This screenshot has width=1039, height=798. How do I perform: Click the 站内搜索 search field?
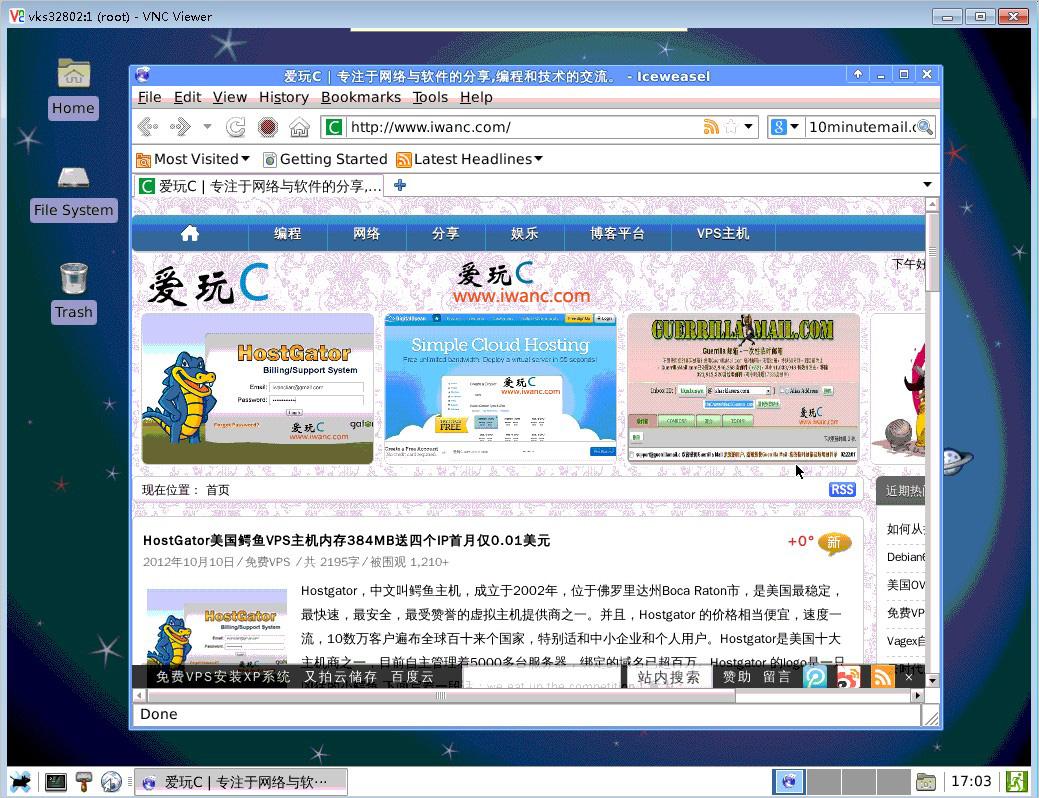click(668, 677)
